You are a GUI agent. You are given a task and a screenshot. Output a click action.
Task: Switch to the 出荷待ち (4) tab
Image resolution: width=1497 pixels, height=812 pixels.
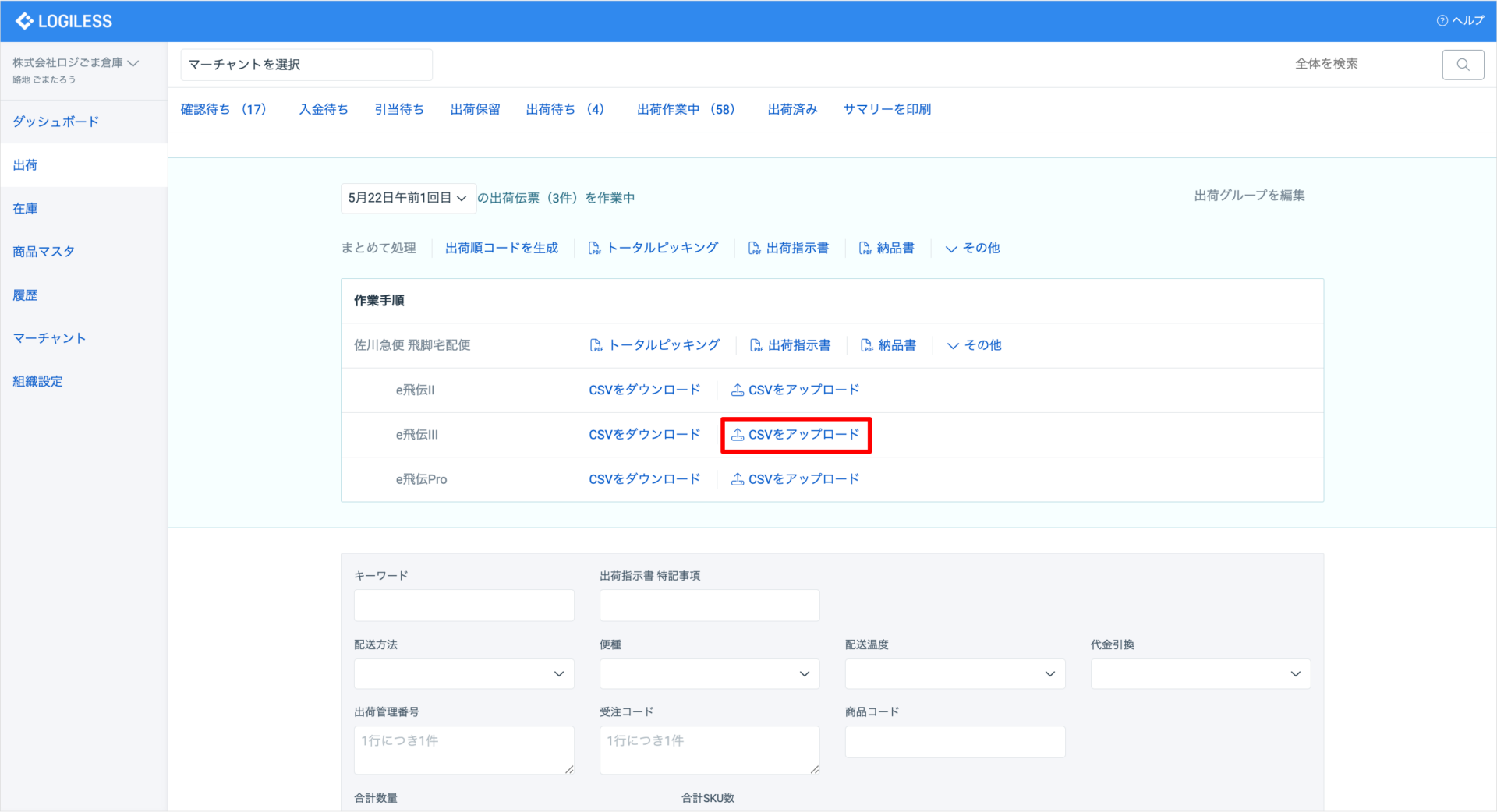tap(564, 110)
